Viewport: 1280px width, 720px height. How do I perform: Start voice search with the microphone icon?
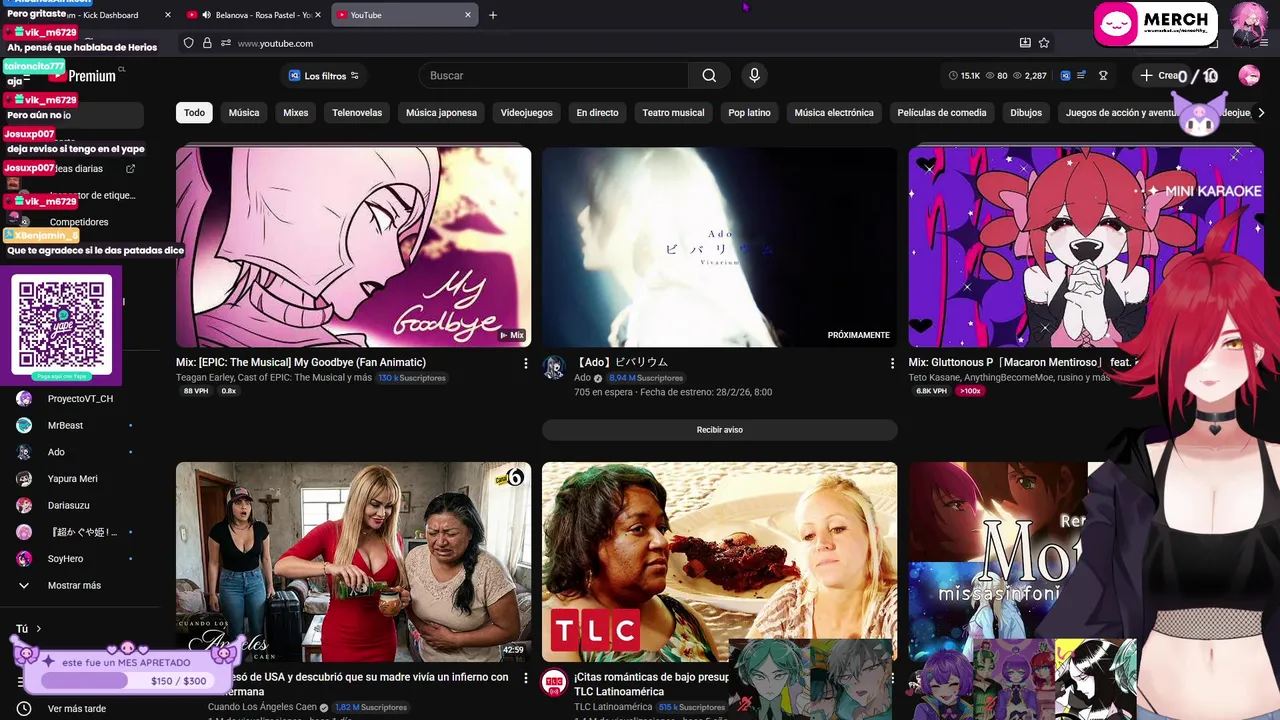[754, 76]
